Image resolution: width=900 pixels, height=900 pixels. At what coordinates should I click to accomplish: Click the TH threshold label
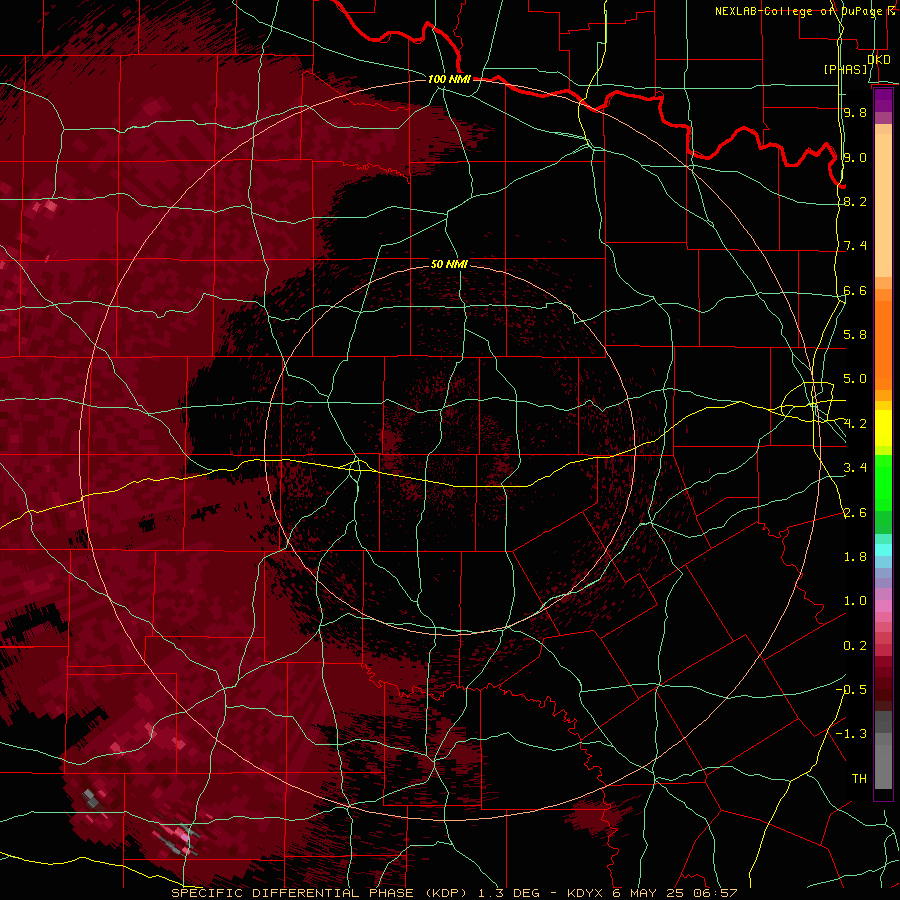tap(859, 778)
